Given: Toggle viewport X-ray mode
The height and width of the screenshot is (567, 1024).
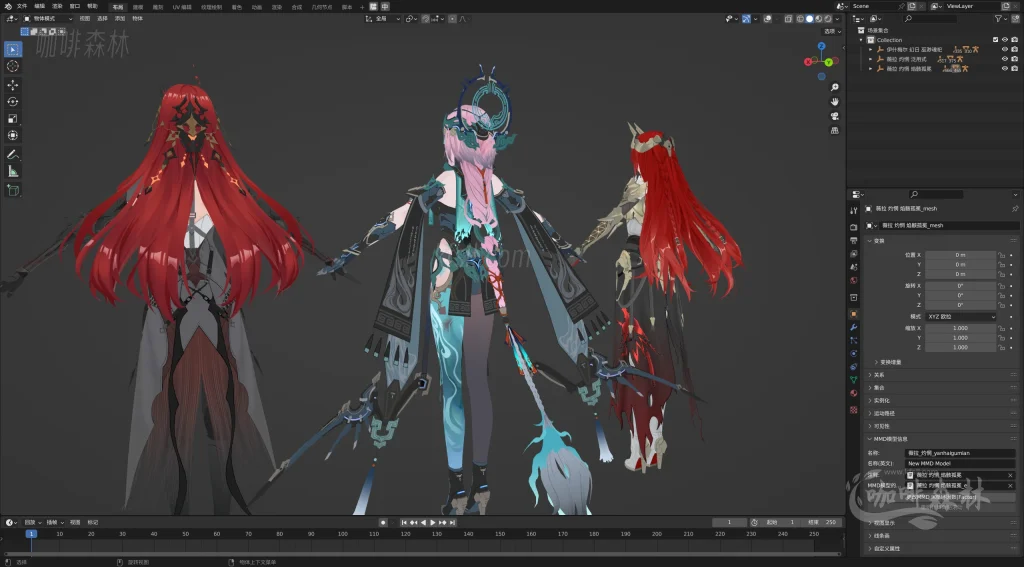Looking at the screenshot, I should (x=789, y=18).
